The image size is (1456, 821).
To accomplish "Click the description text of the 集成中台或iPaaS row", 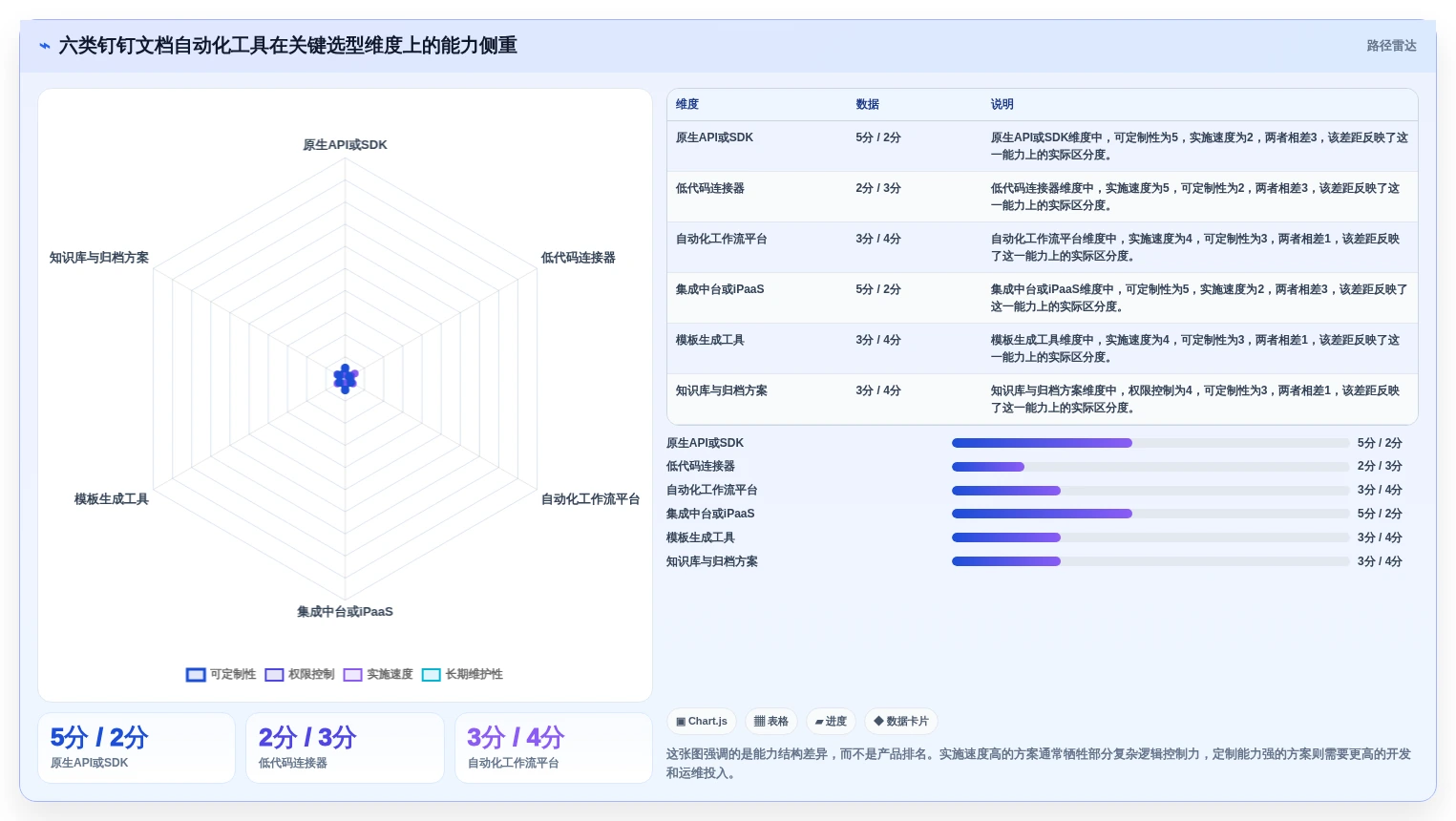I will (x=1198, y=298).
